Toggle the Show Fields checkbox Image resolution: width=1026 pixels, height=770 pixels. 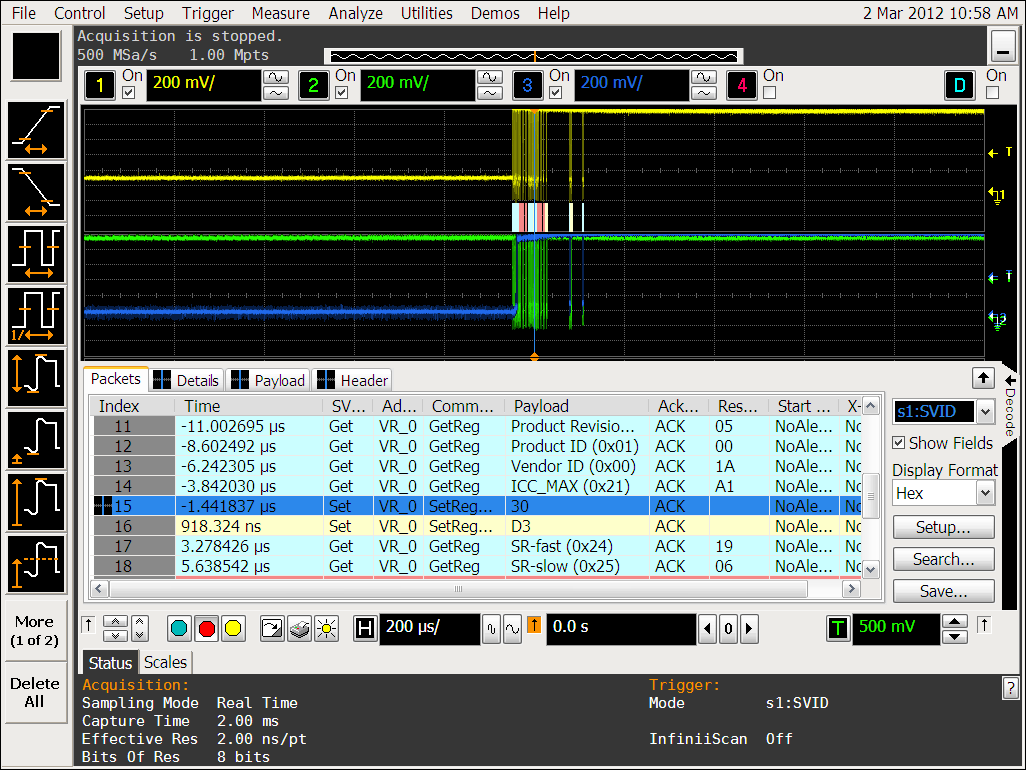tap(901, 443)
